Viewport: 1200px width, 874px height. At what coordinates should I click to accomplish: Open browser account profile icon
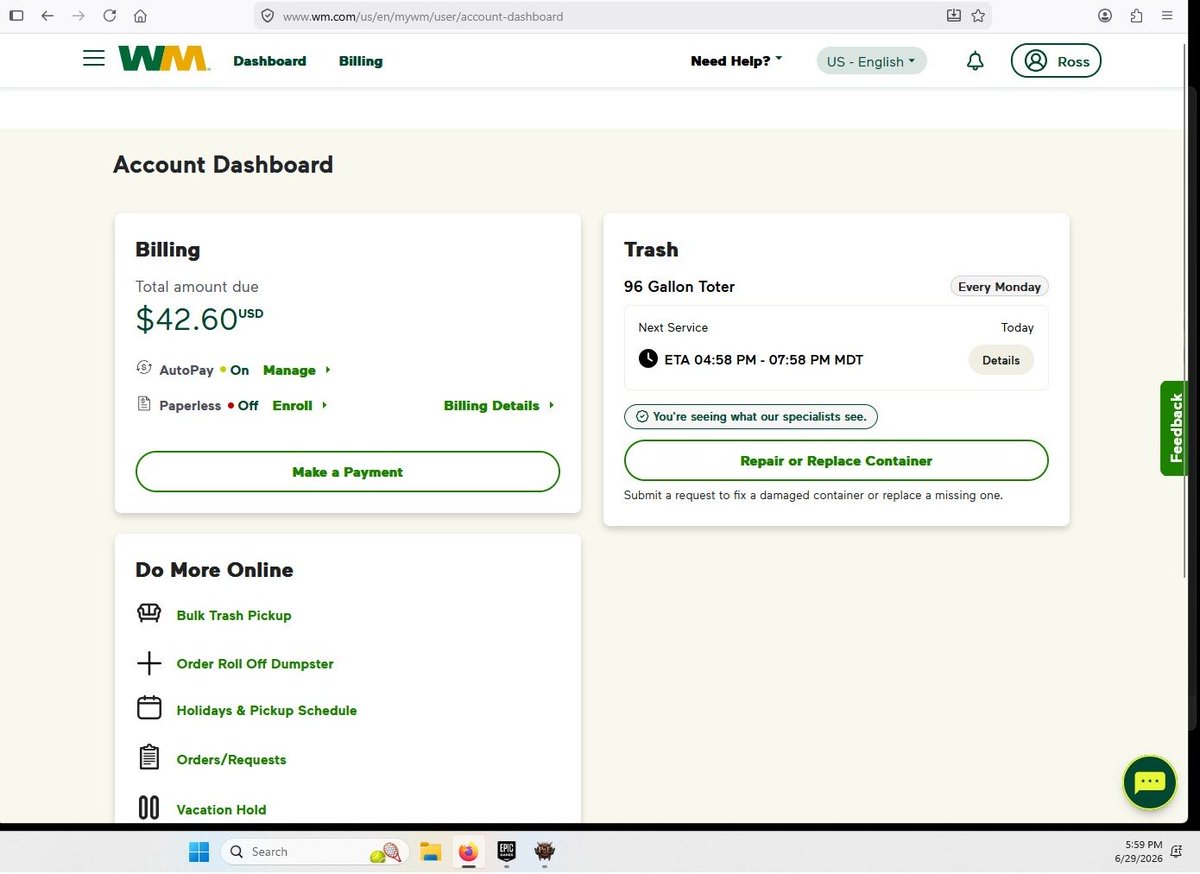[x=1105, y=16]
